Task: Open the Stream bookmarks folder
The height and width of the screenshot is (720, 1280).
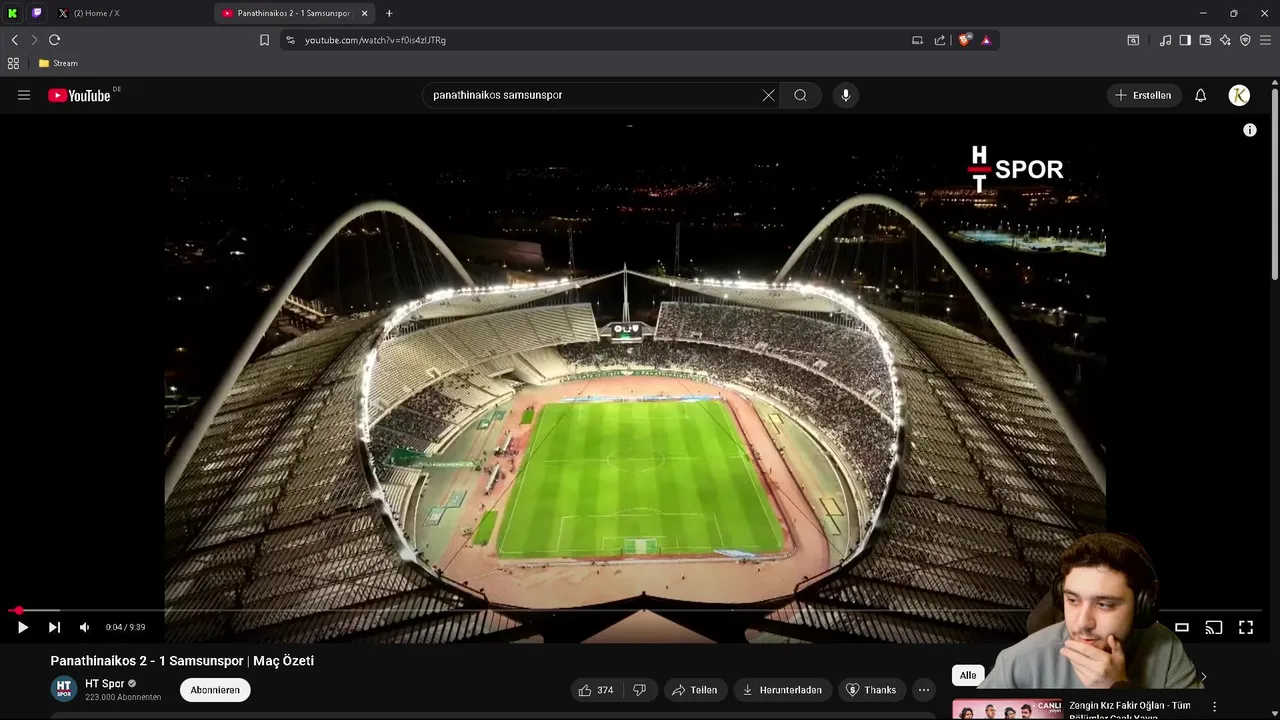Action: 58,63
